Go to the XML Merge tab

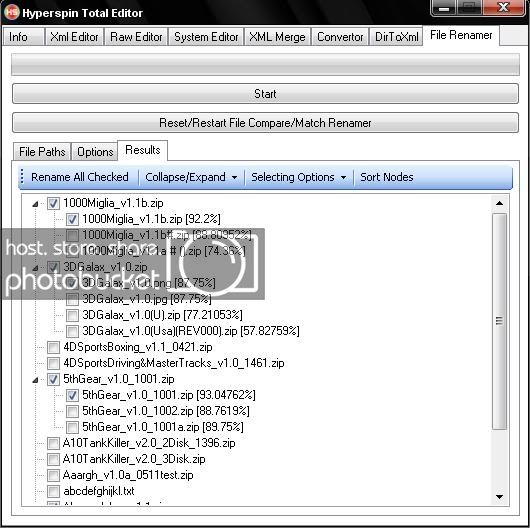[x=277, y=37]
